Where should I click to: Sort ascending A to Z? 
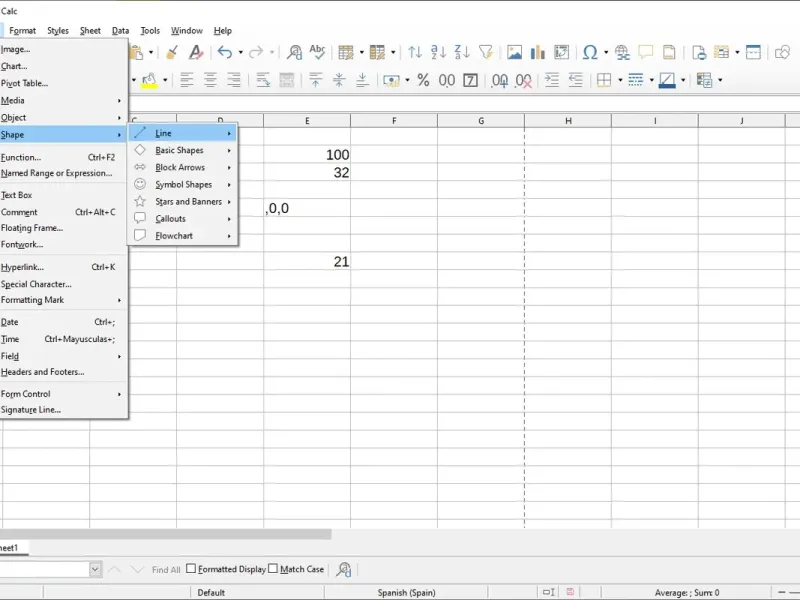pyautogui.click(x=438, y=52)
